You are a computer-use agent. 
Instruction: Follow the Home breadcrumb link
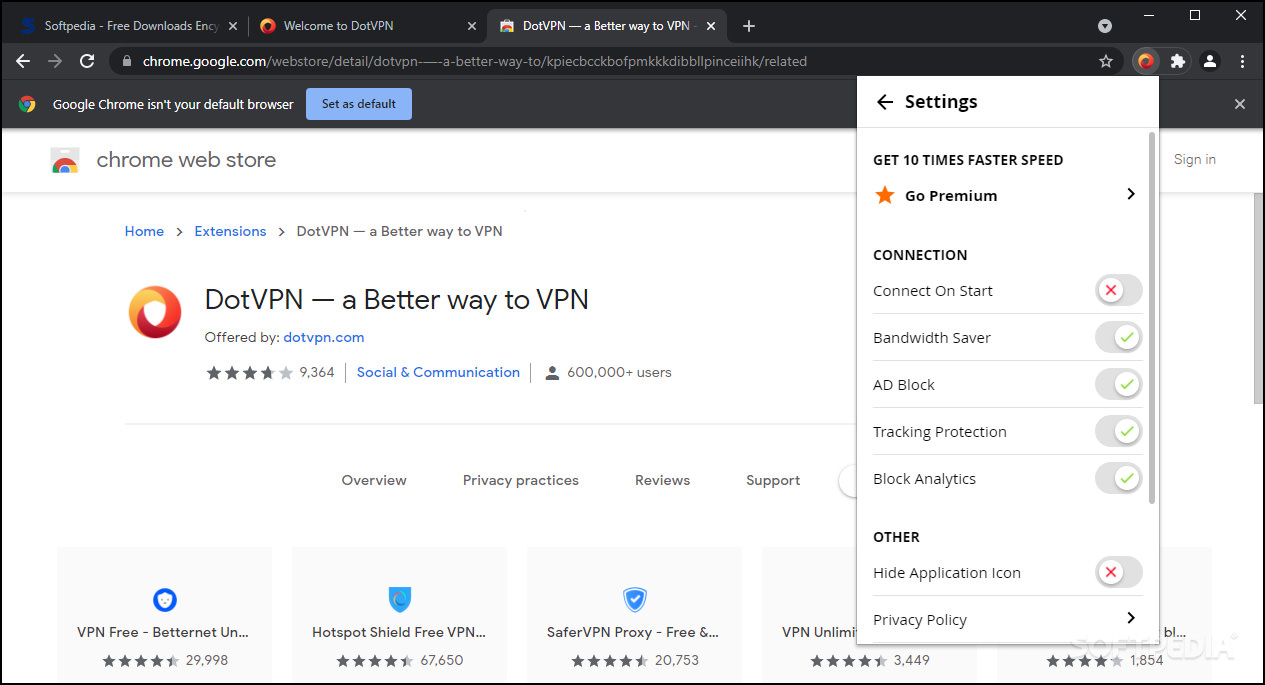tap(144, 231)
